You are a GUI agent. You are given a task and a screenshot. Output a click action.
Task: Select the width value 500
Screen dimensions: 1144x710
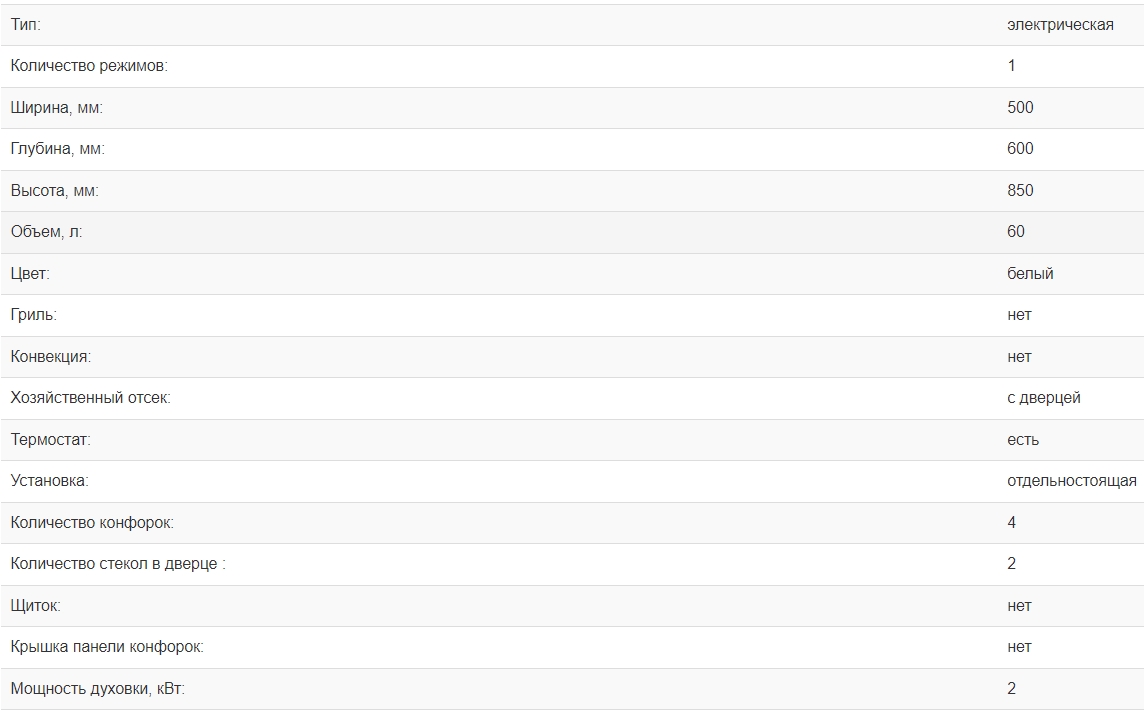[x=1020, y=107]
